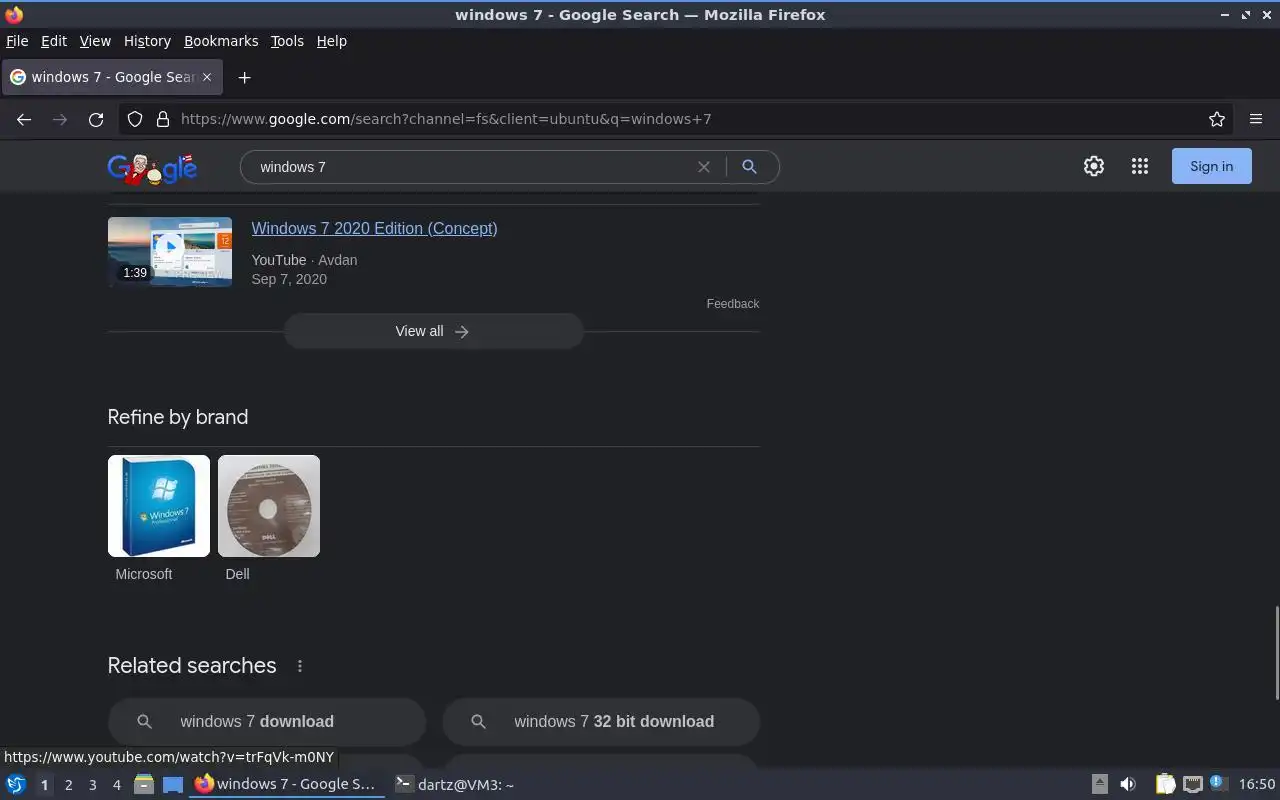
Task: Open the Tools menu
Action: click(x=287, y=41)
